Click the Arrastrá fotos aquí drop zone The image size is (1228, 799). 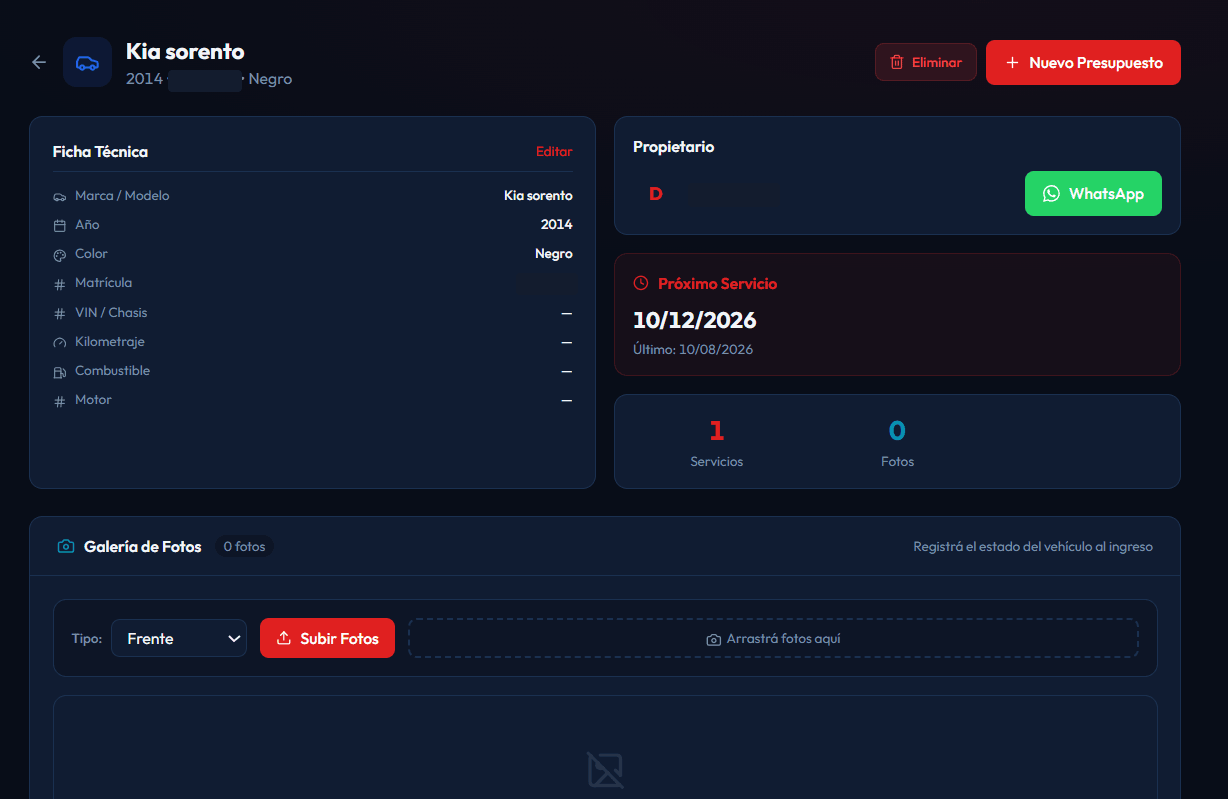(x=773, y=638)
